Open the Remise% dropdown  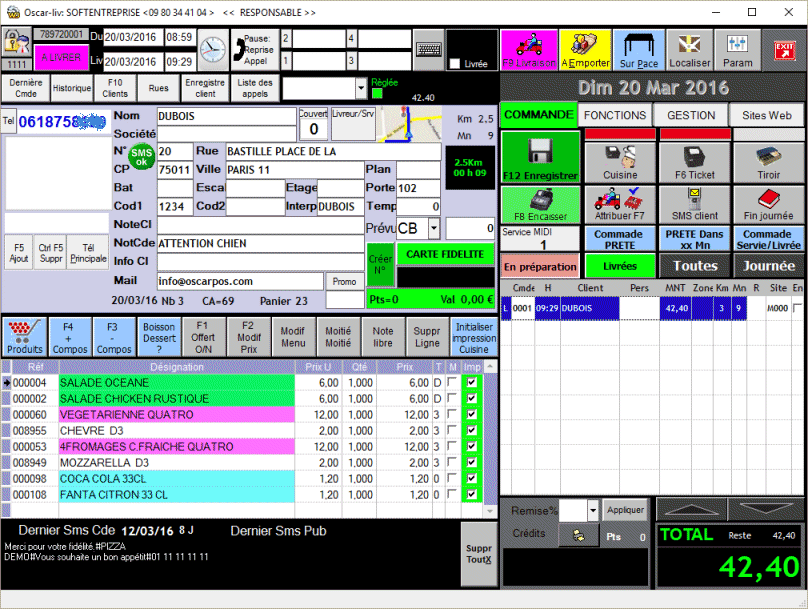coord(592,510)
